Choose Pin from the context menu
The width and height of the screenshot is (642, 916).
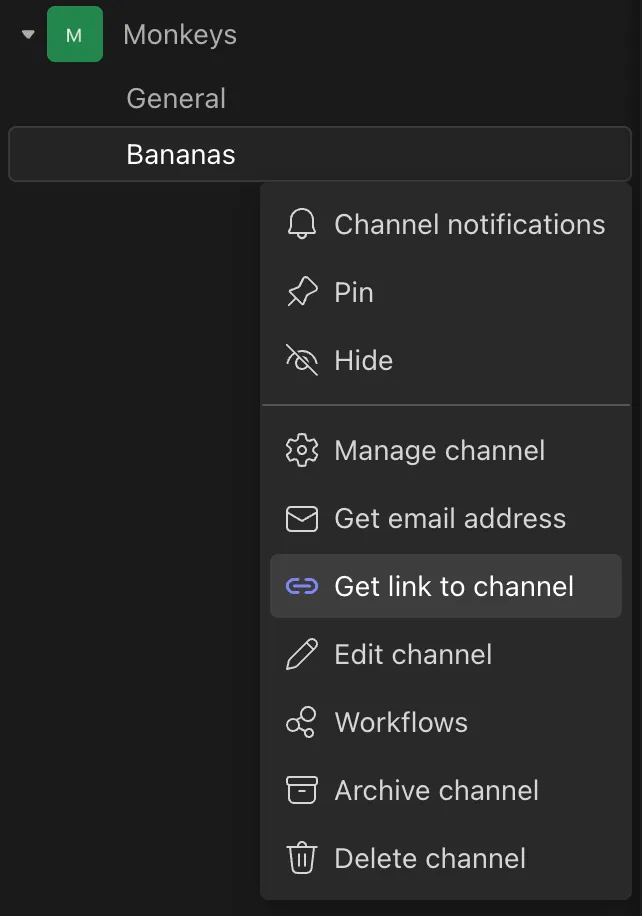pyautogui.click(x=446, y=292)
